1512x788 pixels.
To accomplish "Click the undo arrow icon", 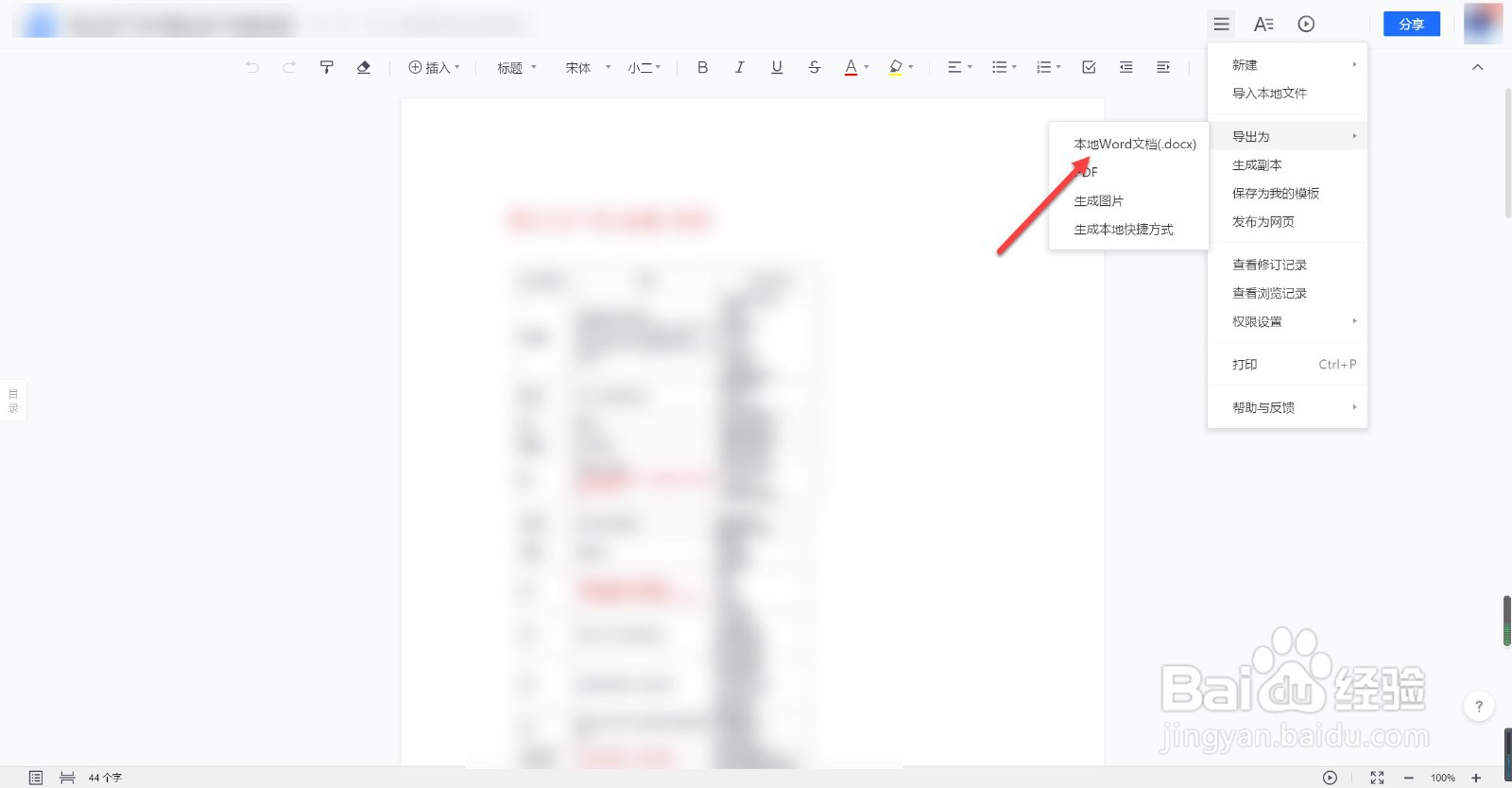I will pos(252,67).
